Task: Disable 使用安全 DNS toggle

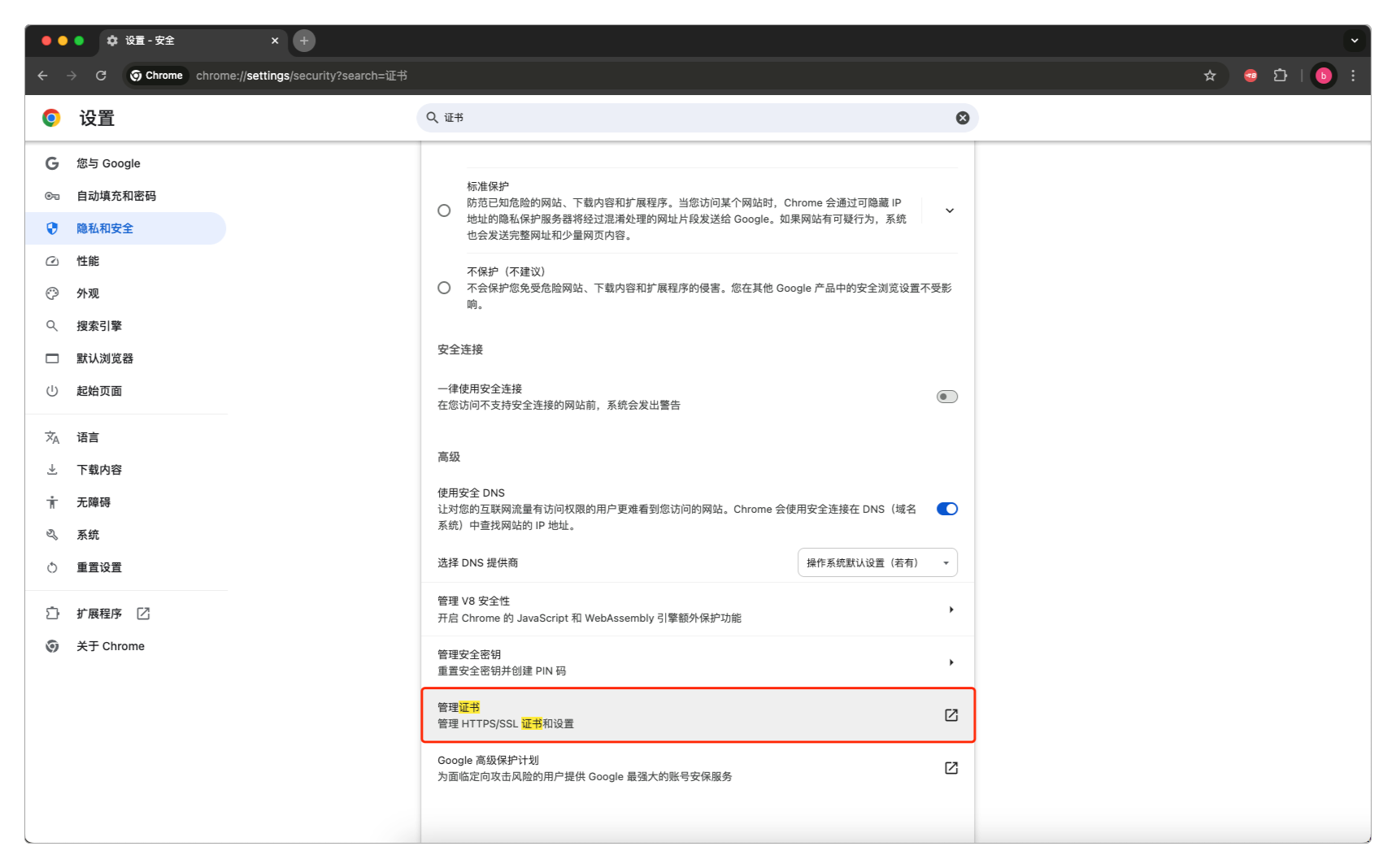Action: (x=947, y=509)
